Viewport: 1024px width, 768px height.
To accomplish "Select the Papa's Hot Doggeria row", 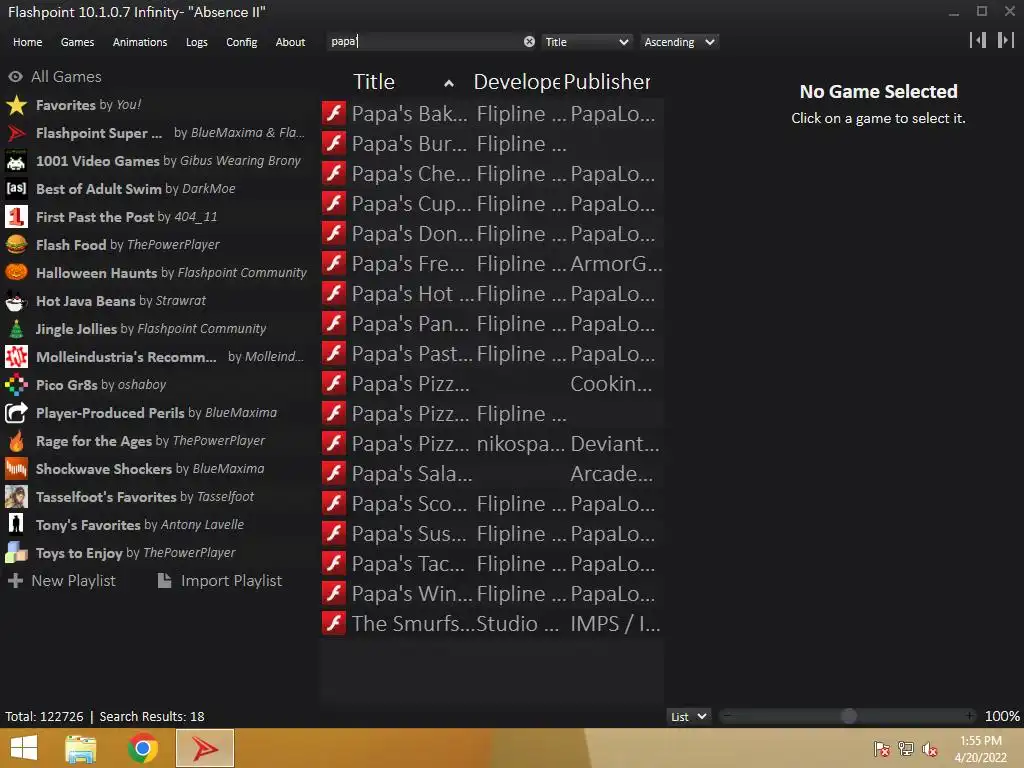I will (x=492, y=293).
